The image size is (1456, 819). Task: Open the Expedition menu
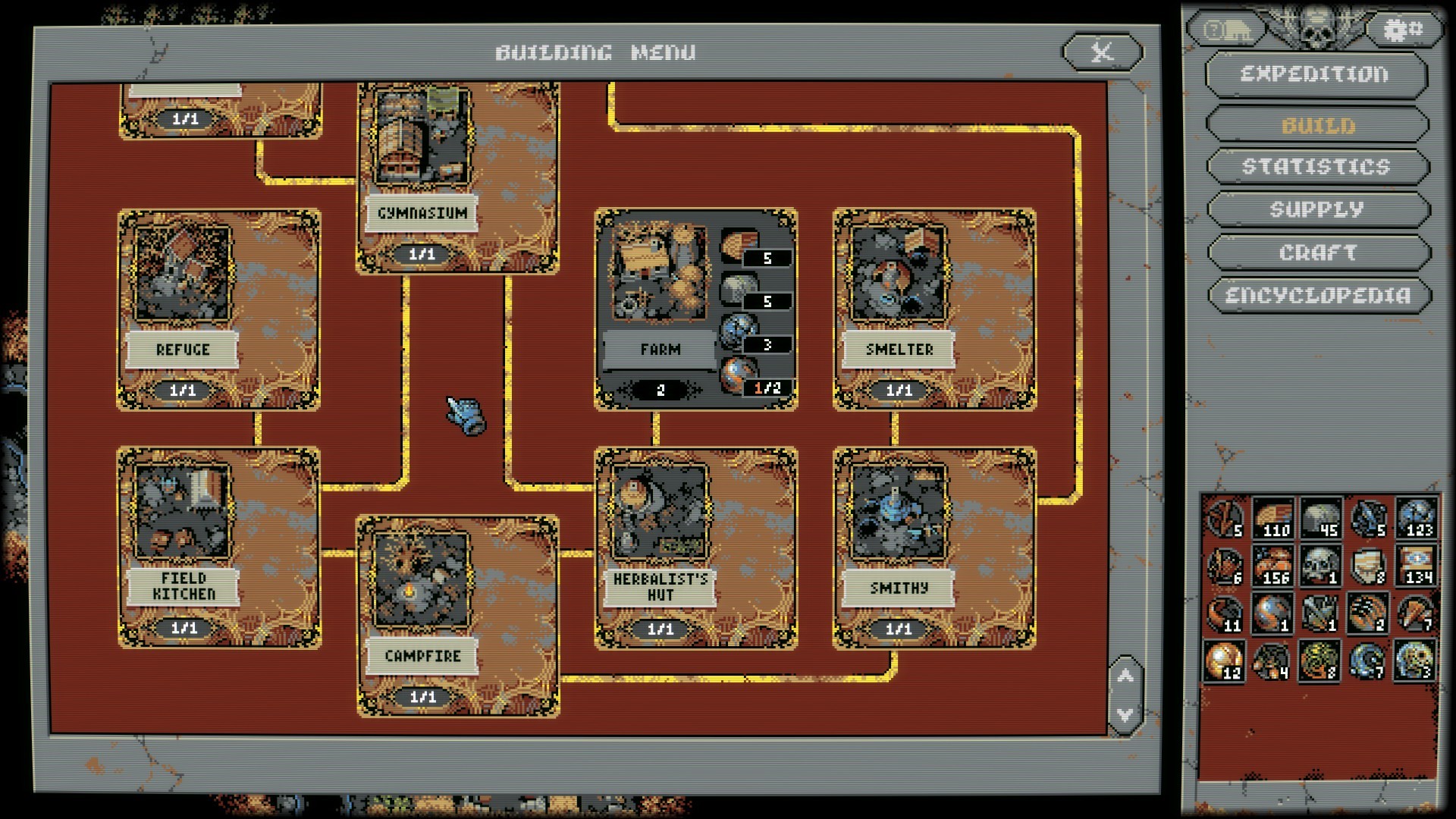click(1316, 74)
